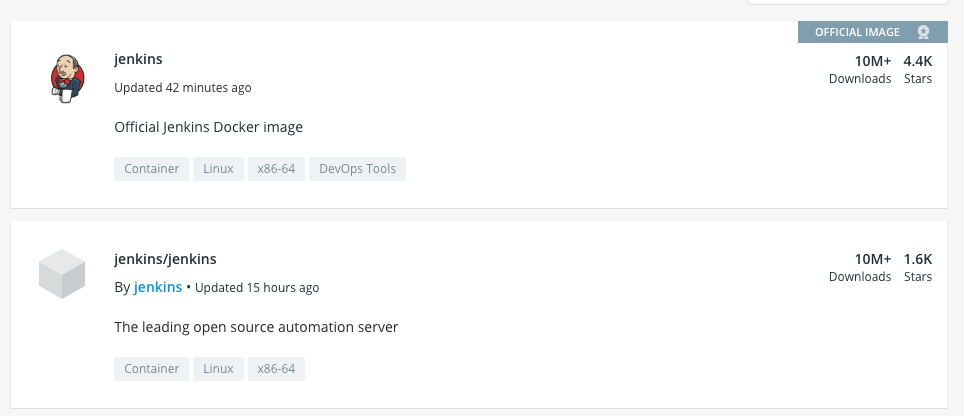Open the Jenkins butler logo image
This screenshot has width=964, height=416.
[67, 78]
